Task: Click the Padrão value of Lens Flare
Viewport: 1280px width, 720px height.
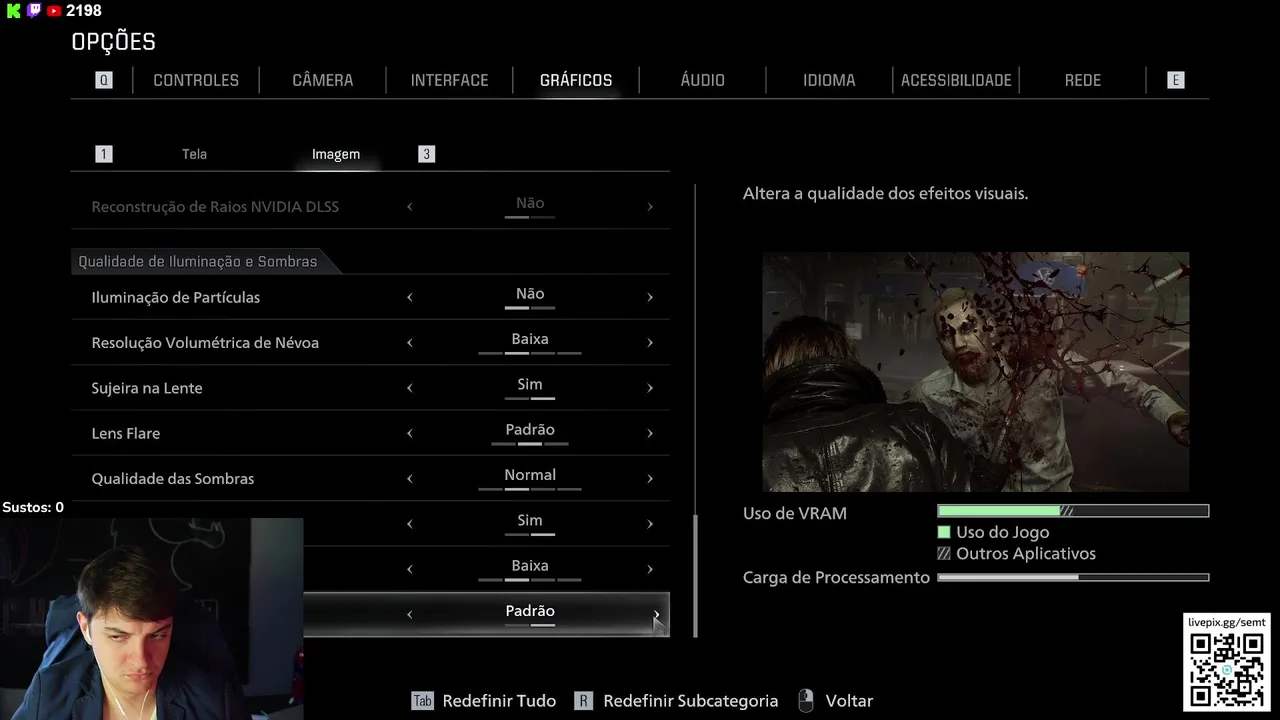Action: 530,430
